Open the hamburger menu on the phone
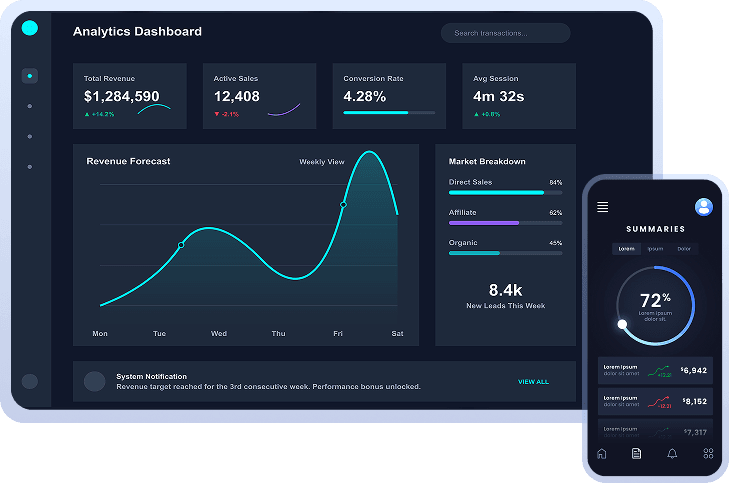The width and height of the screenshot is (729, 483). 603,207
